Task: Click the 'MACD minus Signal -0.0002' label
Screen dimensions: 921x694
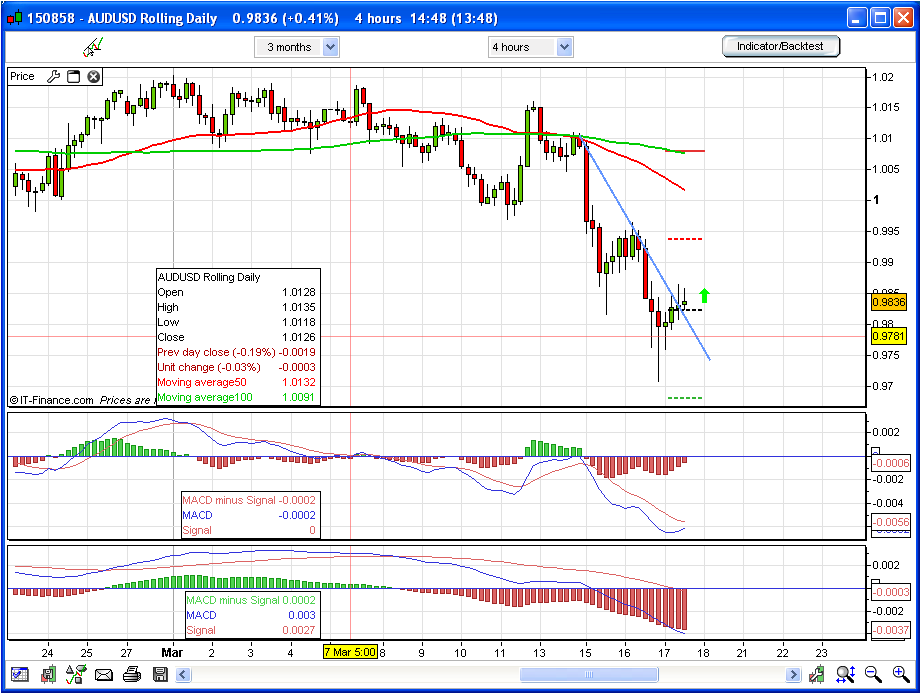Action: (249, 500)
